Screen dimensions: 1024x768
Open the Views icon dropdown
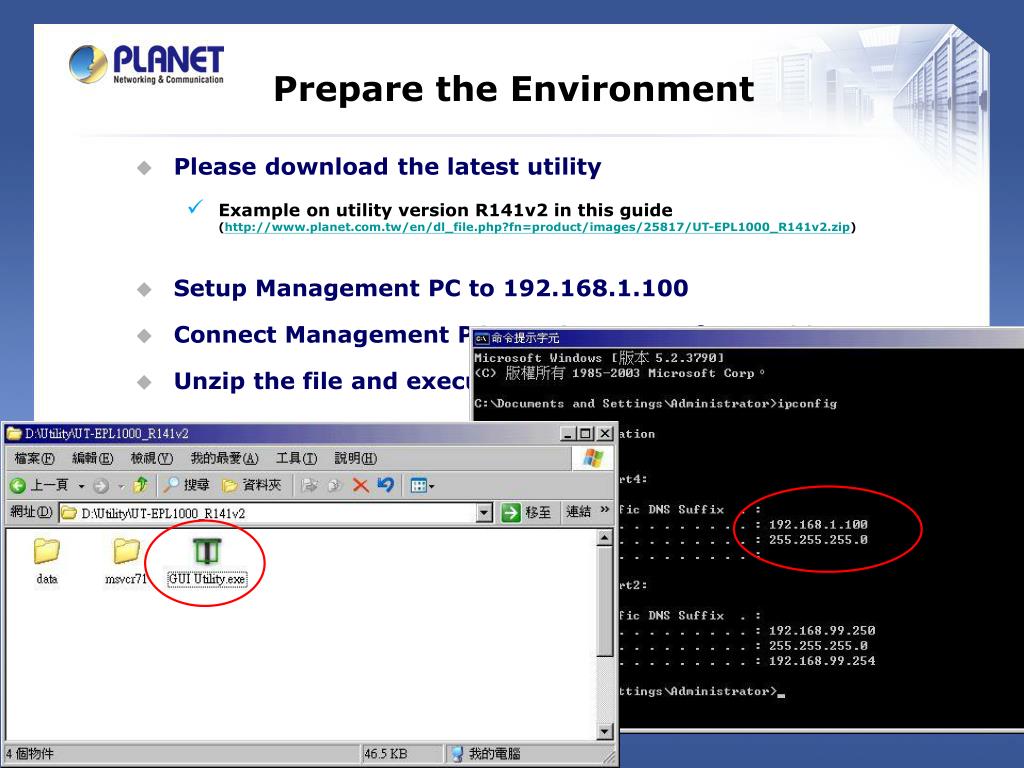(422, 485)
